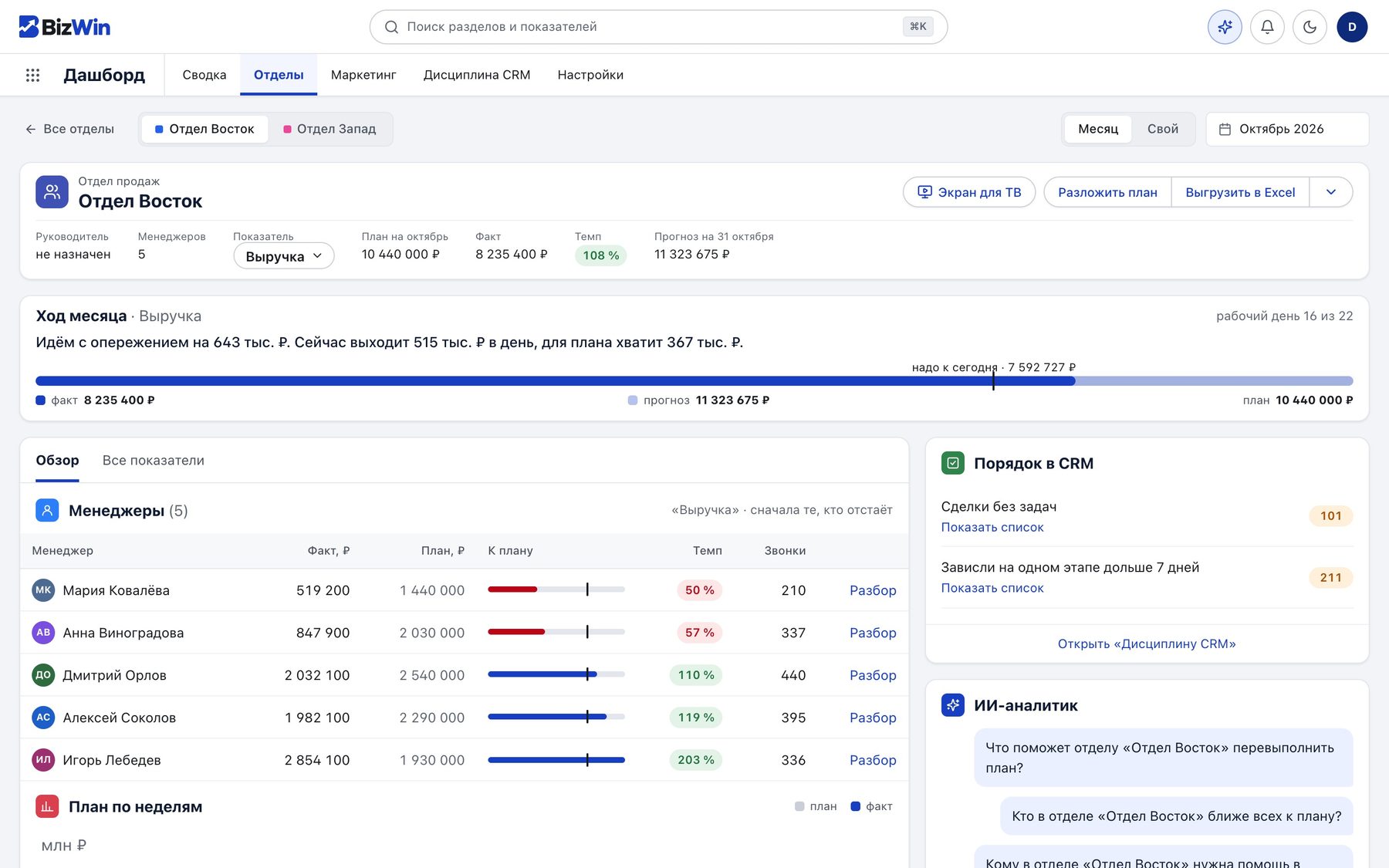Click the CRM order checkbox icon
This screenshot has height=868, width=1389.
pyautogui.click(x=953, y=463)
